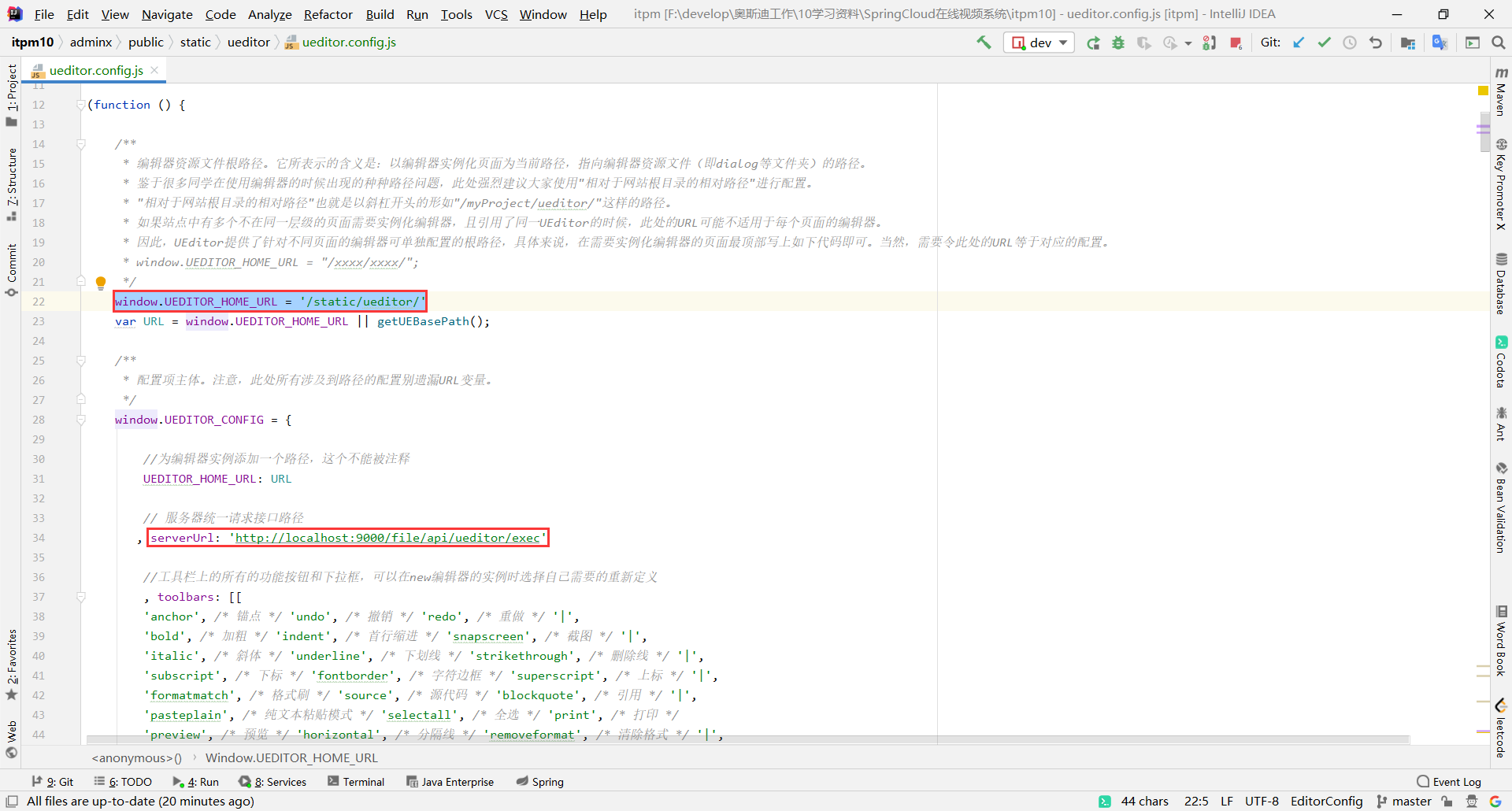This screenshot has height=811, width=1512.
Task: Open the Event Log
Action: [1449, 782]
